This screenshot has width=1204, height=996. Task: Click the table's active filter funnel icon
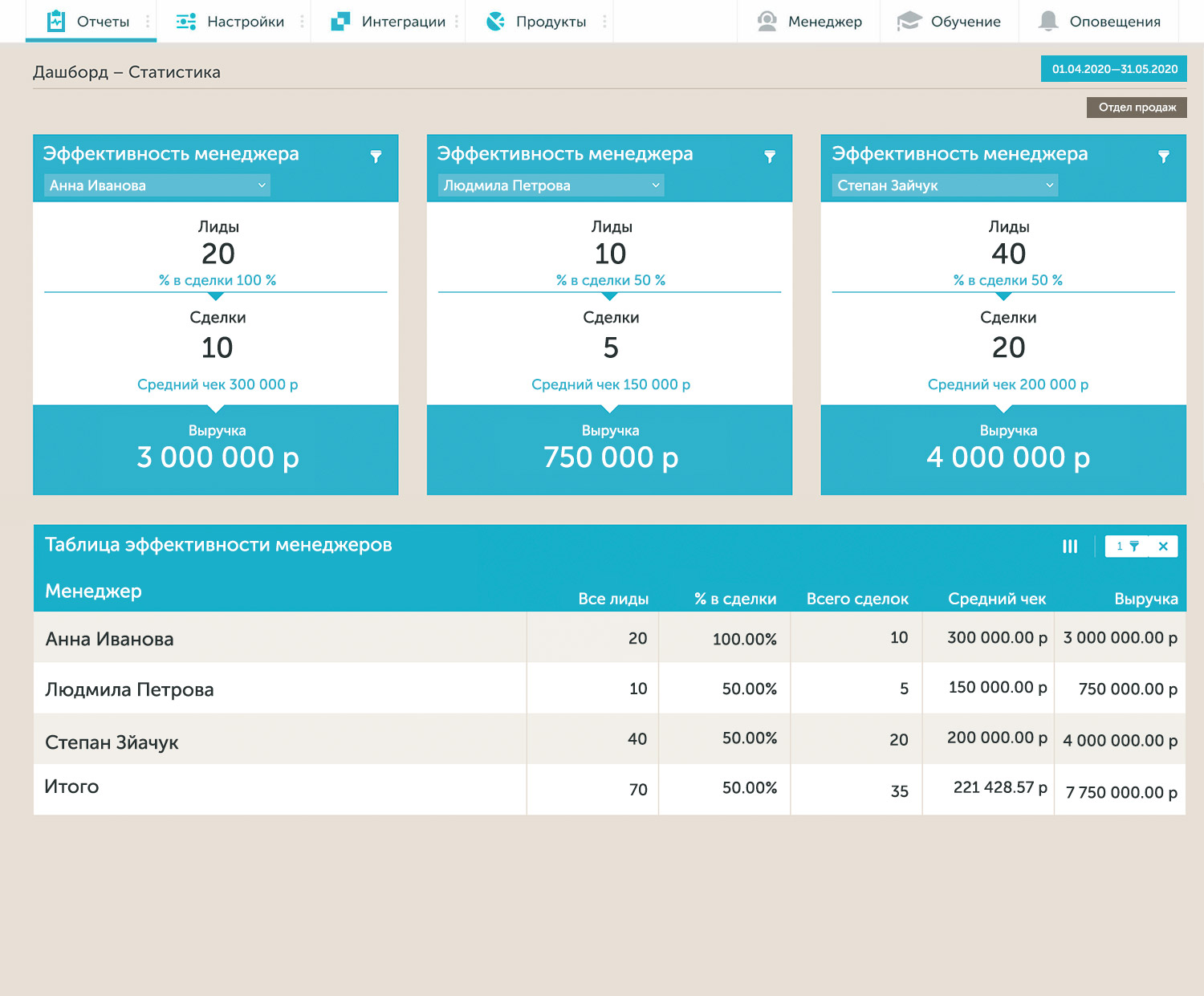(x=1133, y=547)
